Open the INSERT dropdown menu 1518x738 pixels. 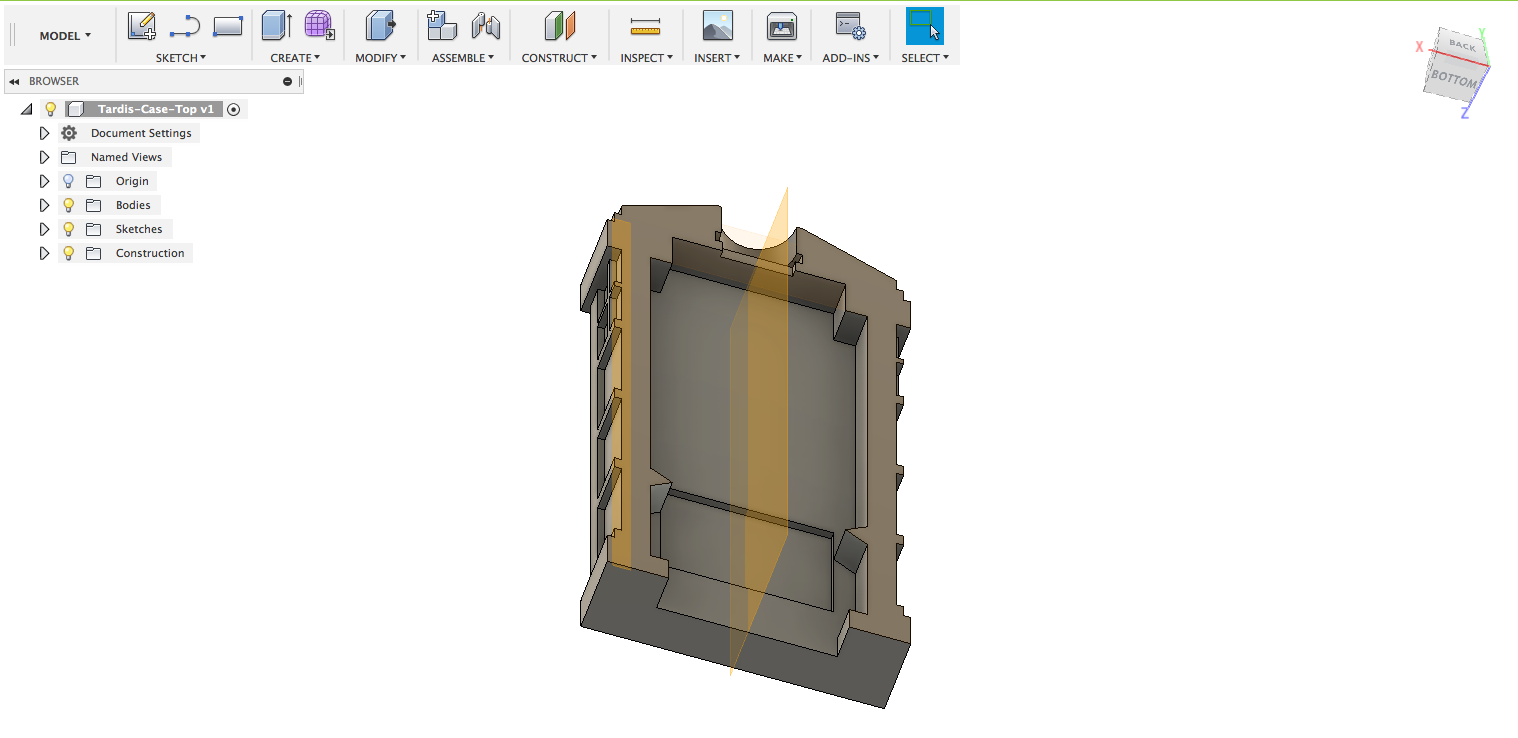(717, 58)
